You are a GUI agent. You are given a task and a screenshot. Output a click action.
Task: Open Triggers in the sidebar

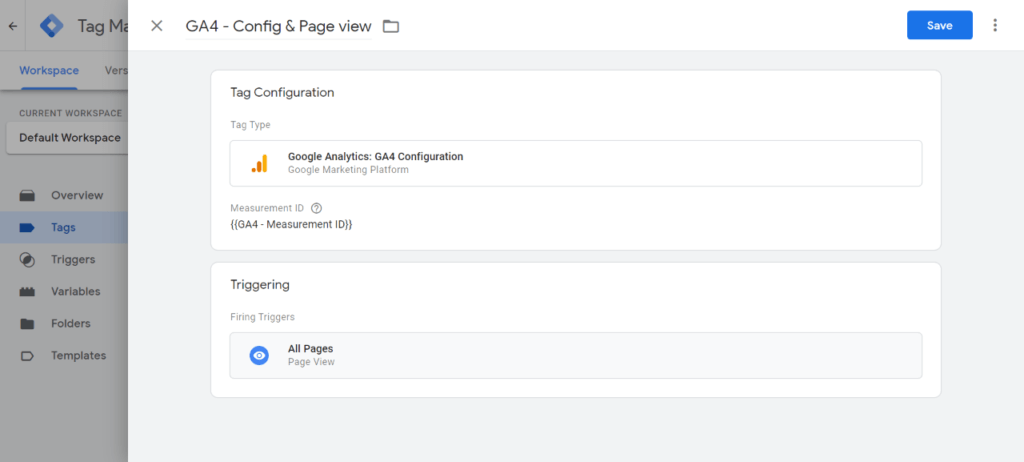point(64,259)
